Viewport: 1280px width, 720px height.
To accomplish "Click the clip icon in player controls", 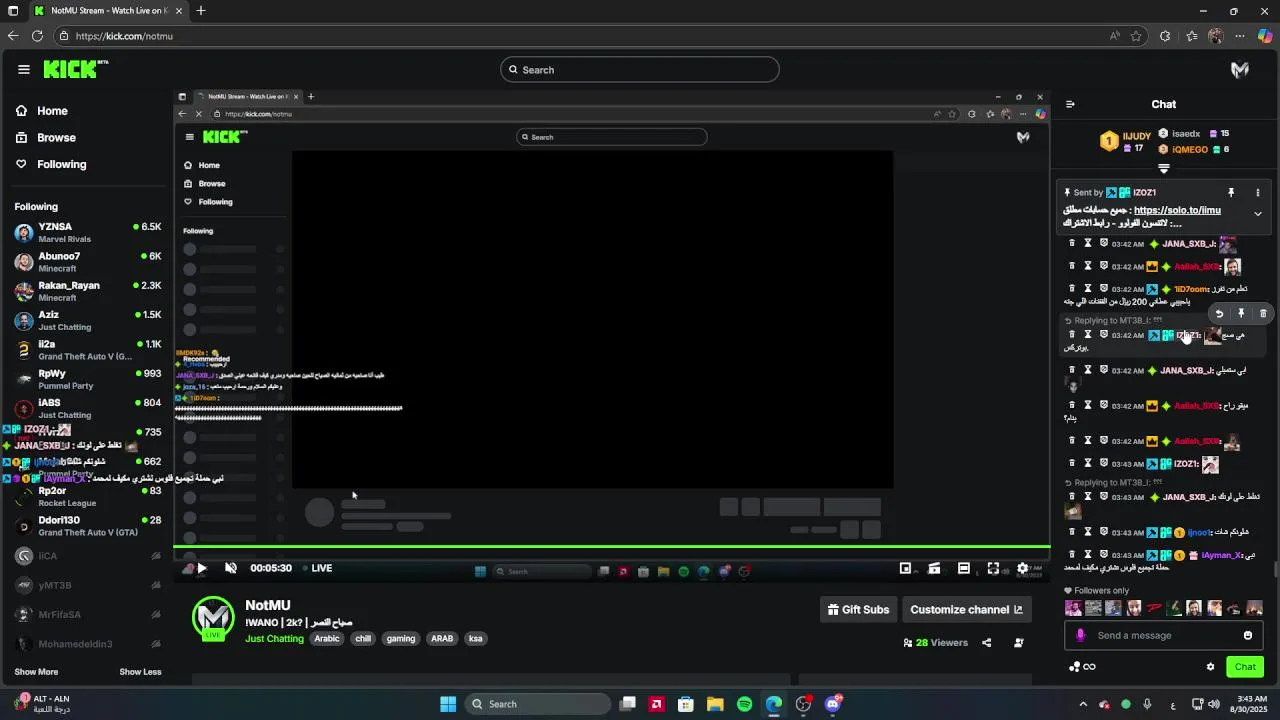I will (934, 568).
